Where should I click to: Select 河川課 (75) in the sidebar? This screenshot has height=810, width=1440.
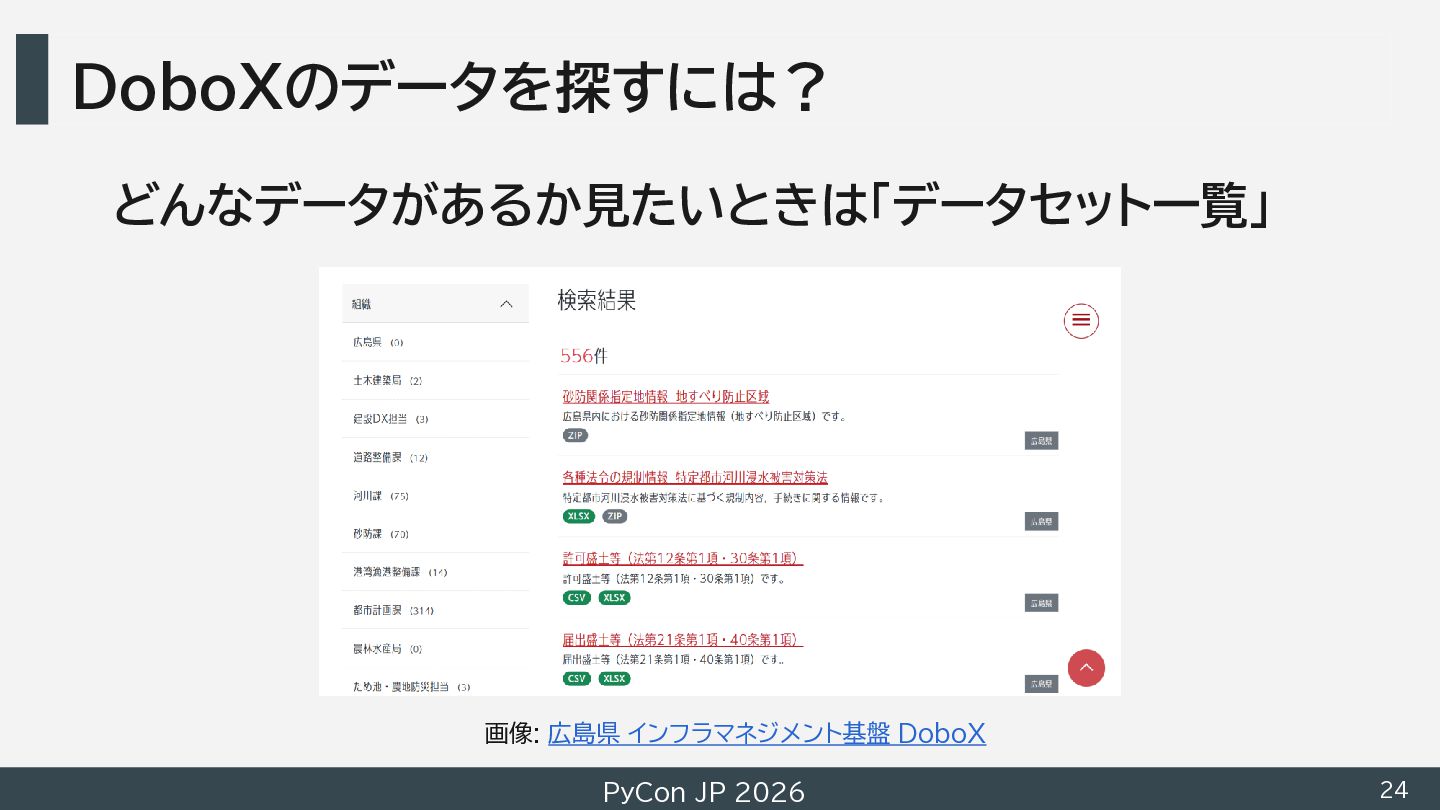click(381, 496)
